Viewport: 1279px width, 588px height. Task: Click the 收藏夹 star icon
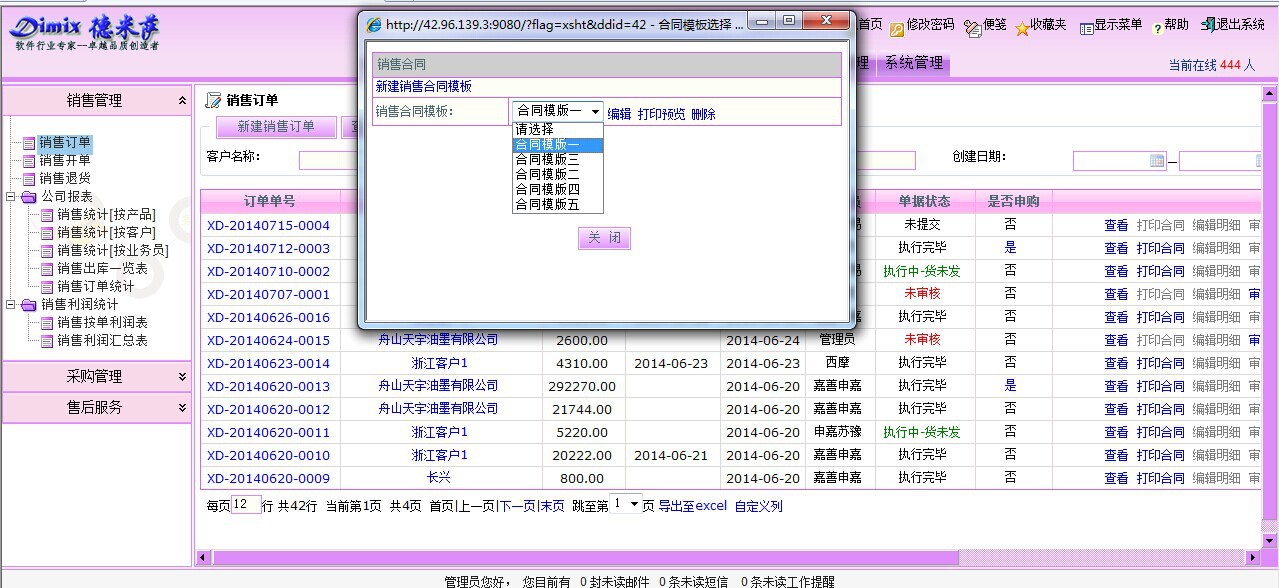point(1022,29)
